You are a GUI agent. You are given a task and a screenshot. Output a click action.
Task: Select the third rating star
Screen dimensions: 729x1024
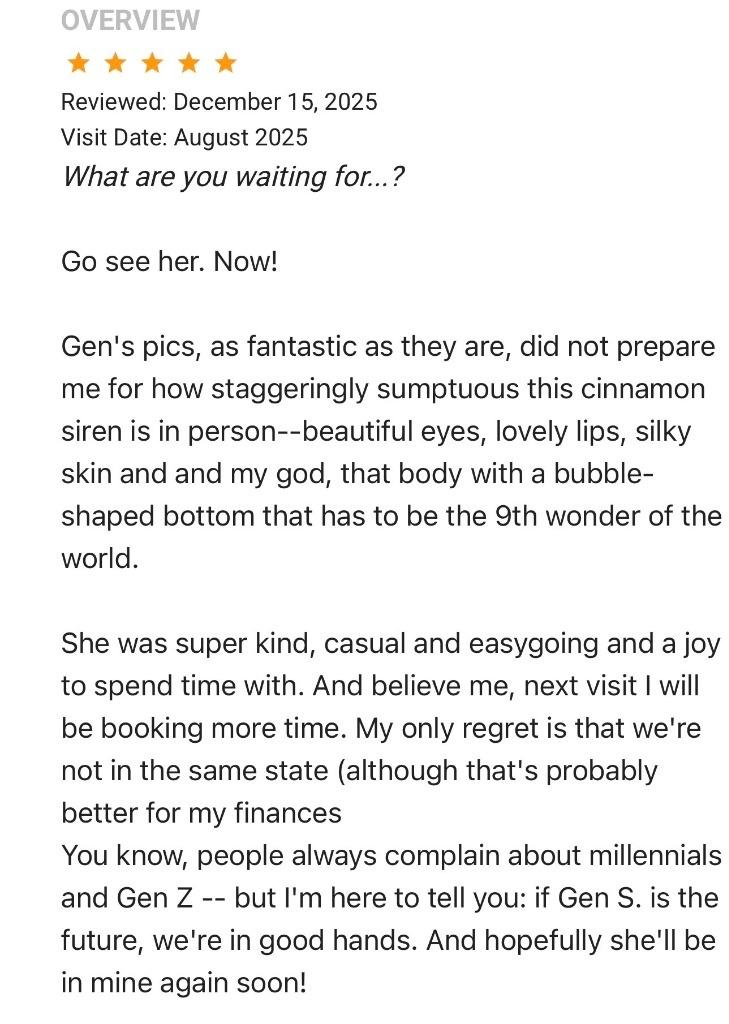152,64
